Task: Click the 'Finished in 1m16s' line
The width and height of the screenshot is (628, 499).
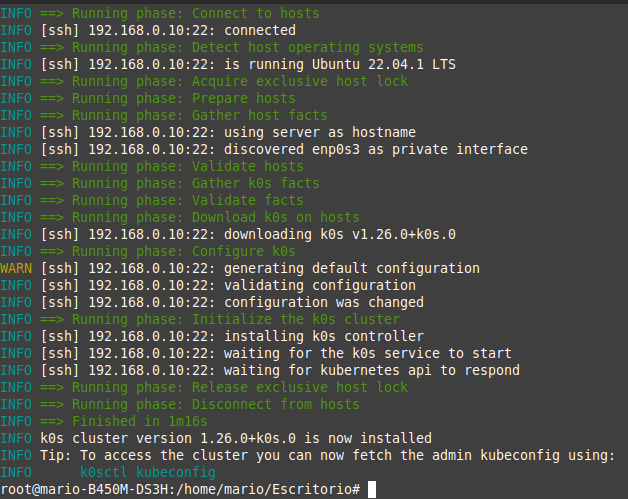Action: coord(104,421)
